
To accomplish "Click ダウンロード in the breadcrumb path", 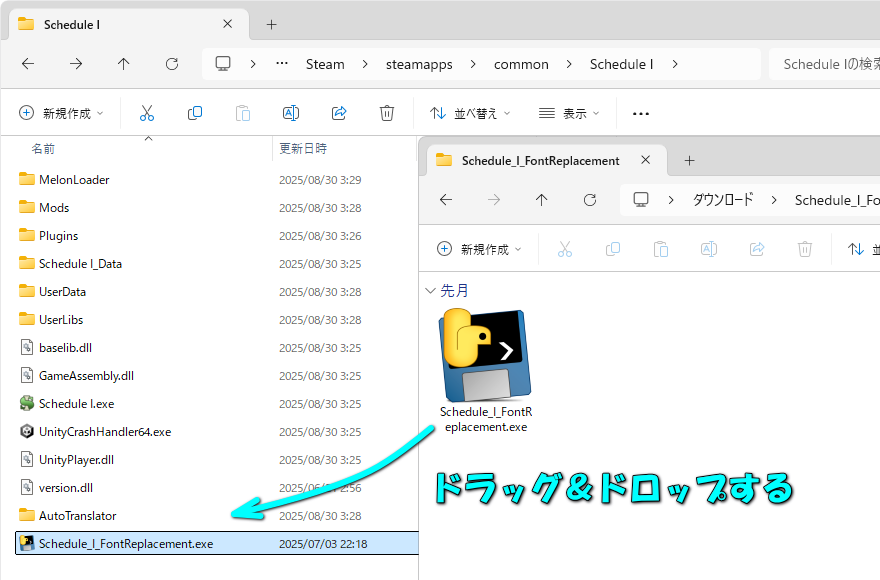I will [723, 200].
